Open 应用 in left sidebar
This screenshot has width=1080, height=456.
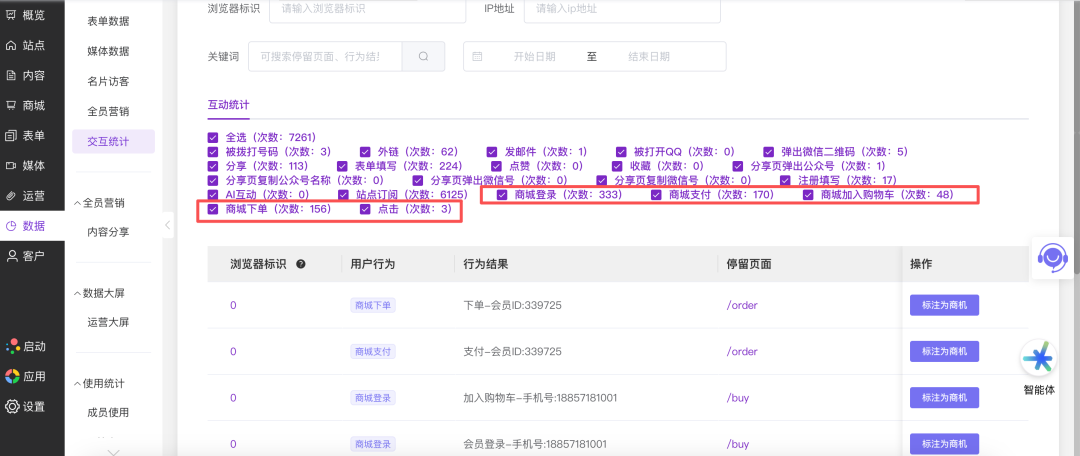(26, 376)
